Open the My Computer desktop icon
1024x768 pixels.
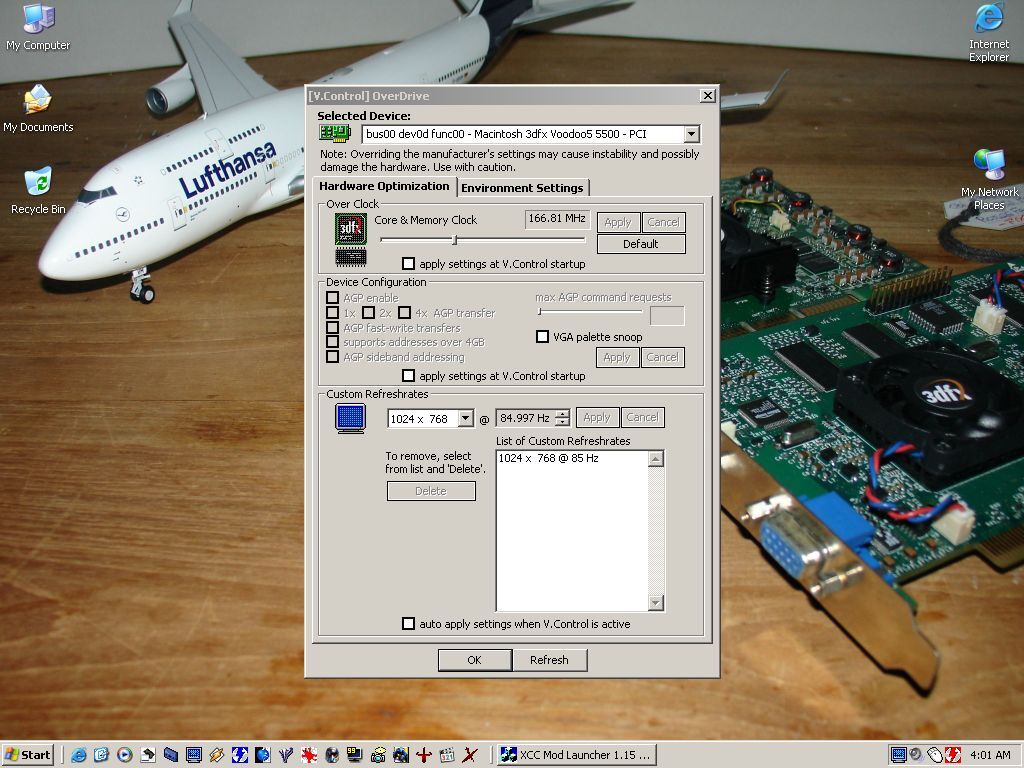38,27
